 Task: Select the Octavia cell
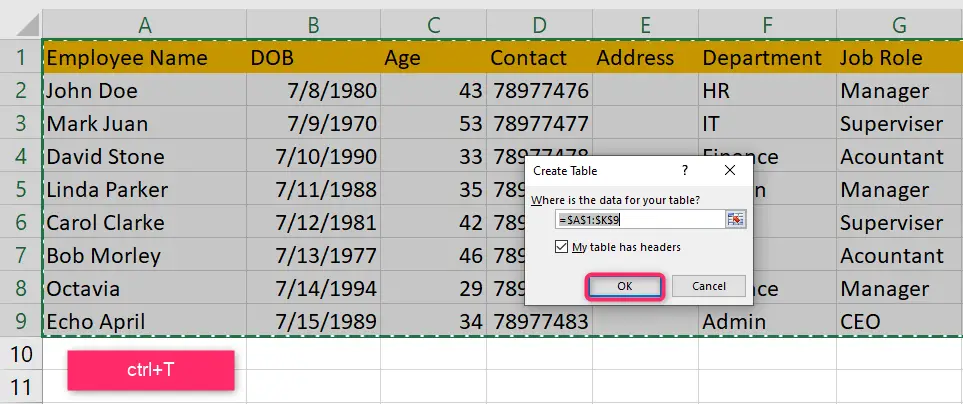tap(144, 288)
